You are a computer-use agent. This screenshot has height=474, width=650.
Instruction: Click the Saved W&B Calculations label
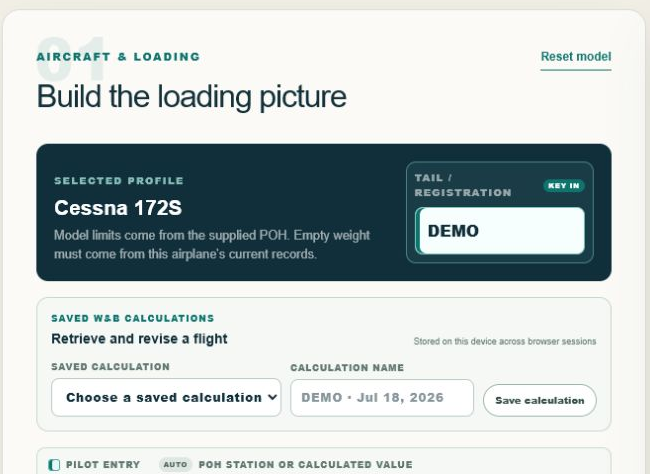pyautogui.click(x=133, y=318)
